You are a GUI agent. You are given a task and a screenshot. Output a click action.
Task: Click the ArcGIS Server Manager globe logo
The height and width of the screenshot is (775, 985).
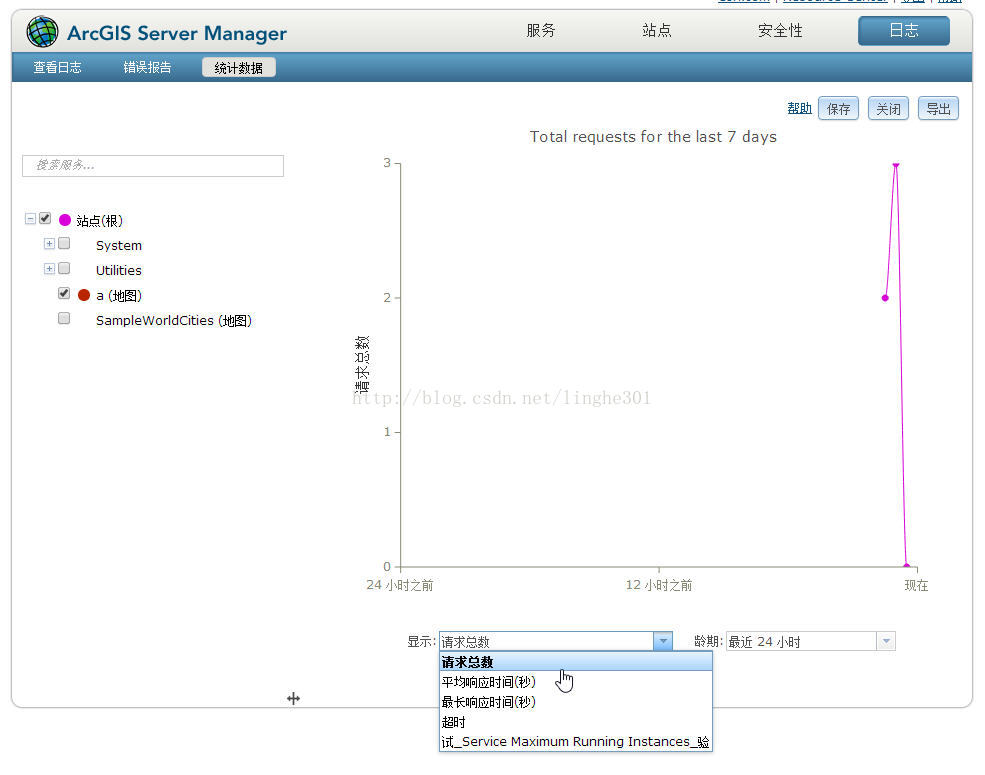(42, 32)
